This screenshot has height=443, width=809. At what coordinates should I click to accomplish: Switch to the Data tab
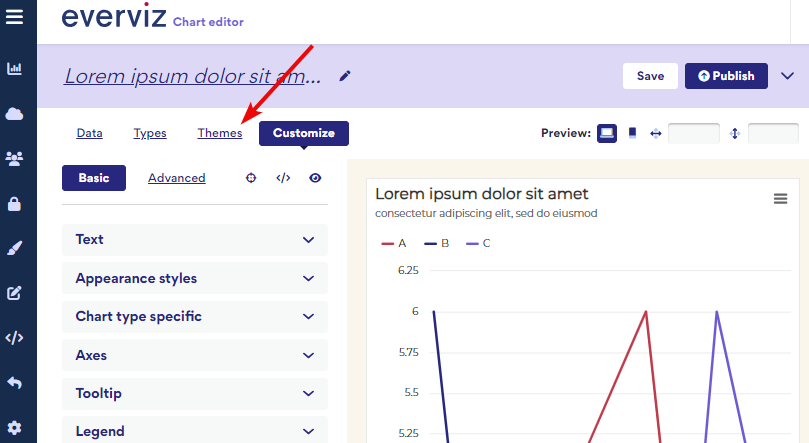[x=89, y=133]
